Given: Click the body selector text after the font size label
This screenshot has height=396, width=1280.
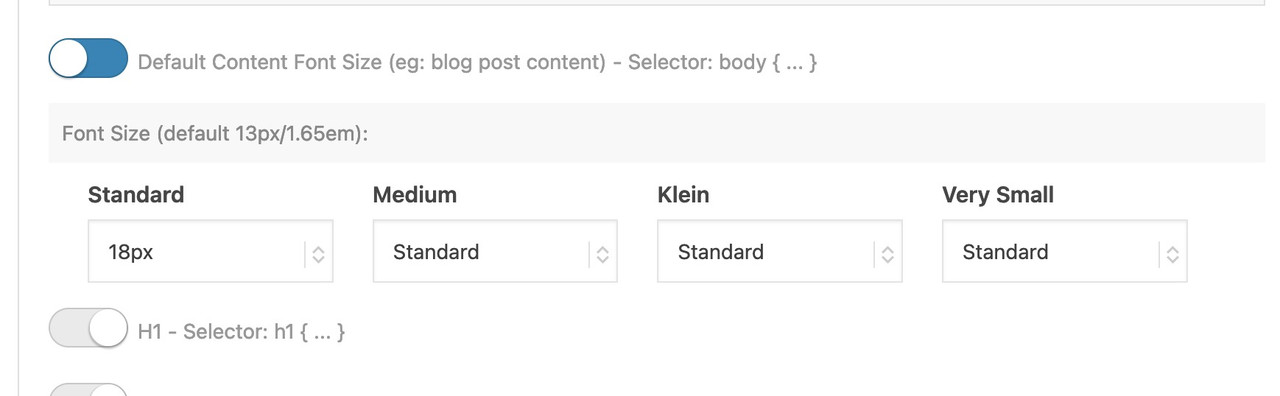Looking at the screenshot, I should coord(723,62).
